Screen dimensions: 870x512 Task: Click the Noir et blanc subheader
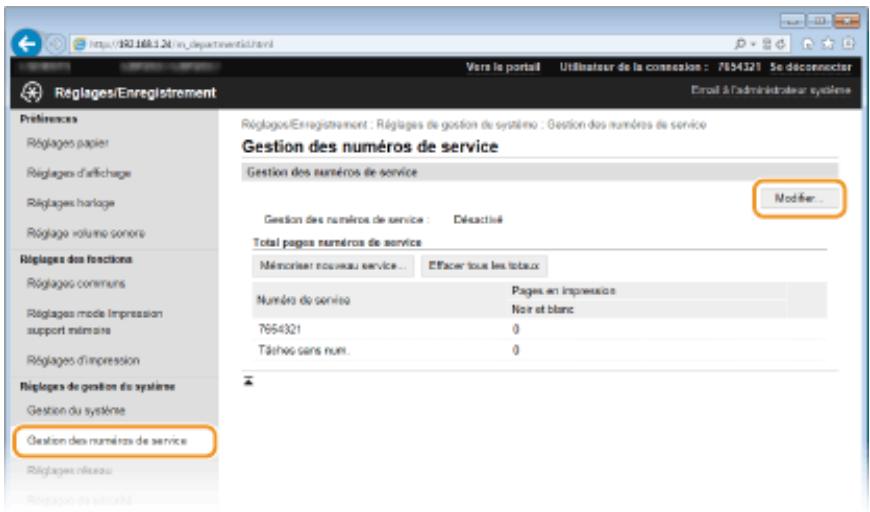coord(542,310)
